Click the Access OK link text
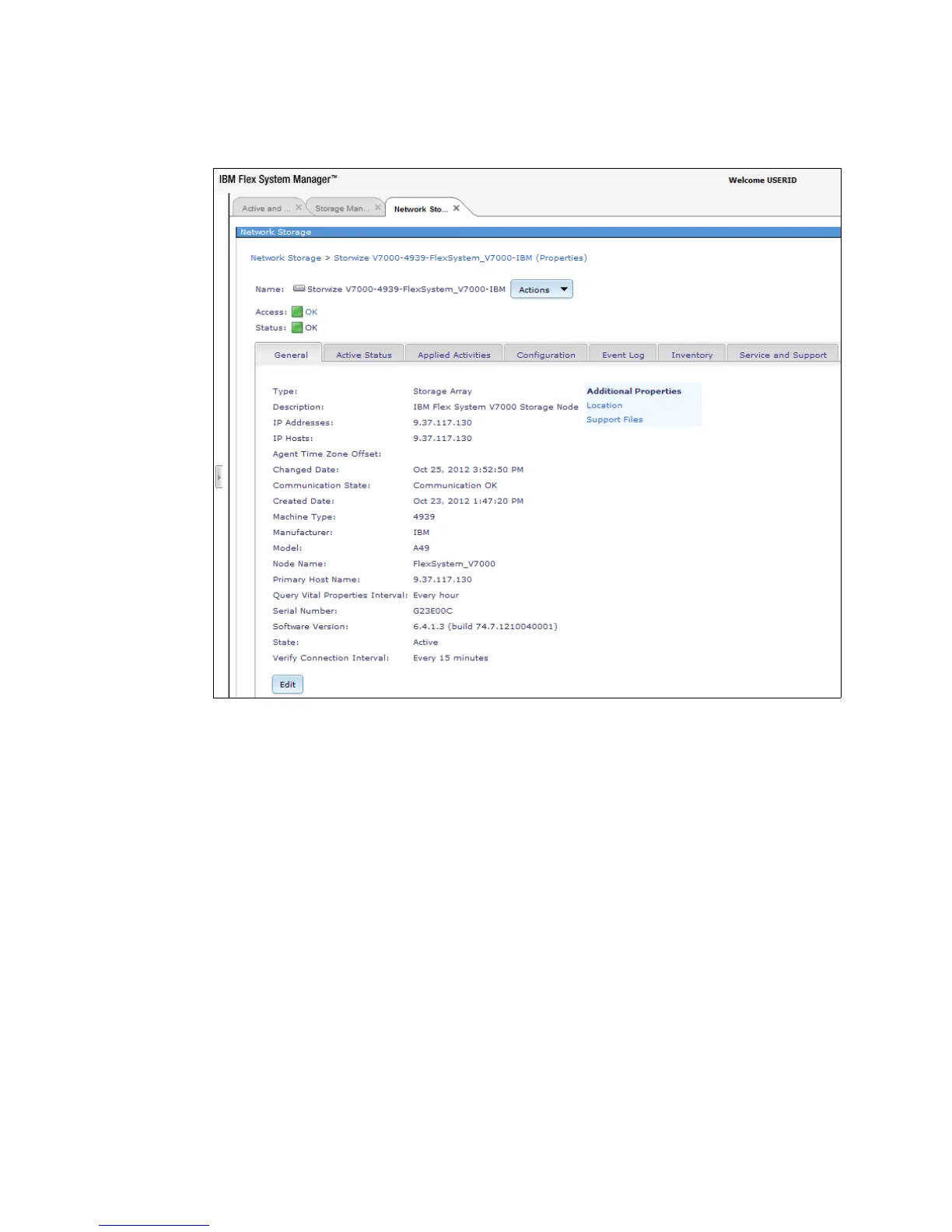 [x=311, y=312]
